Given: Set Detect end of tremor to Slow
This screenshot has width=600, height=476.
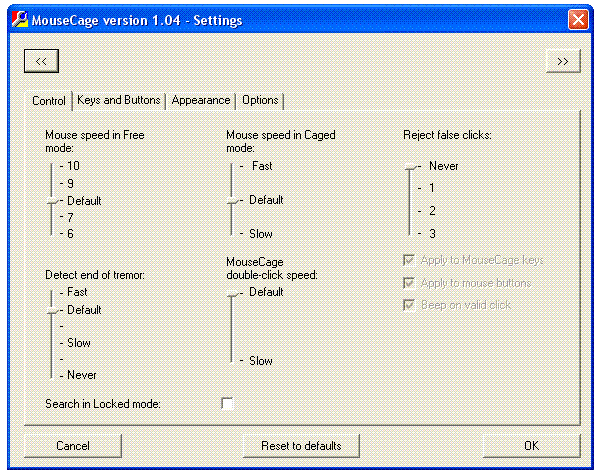Looking at the screenshot, I should click(79, 342).
